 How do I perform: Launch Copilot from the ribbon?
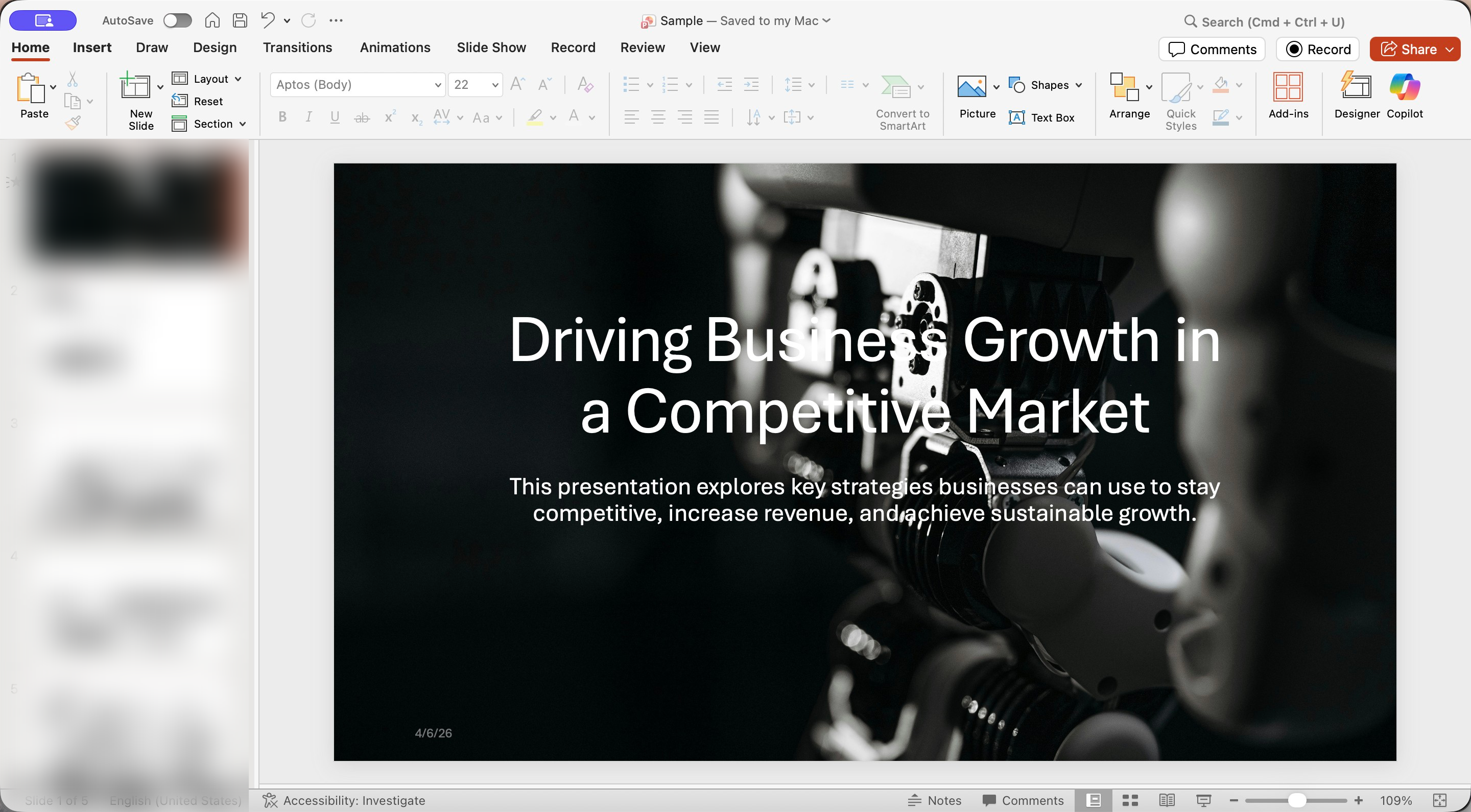(1404, 95)
